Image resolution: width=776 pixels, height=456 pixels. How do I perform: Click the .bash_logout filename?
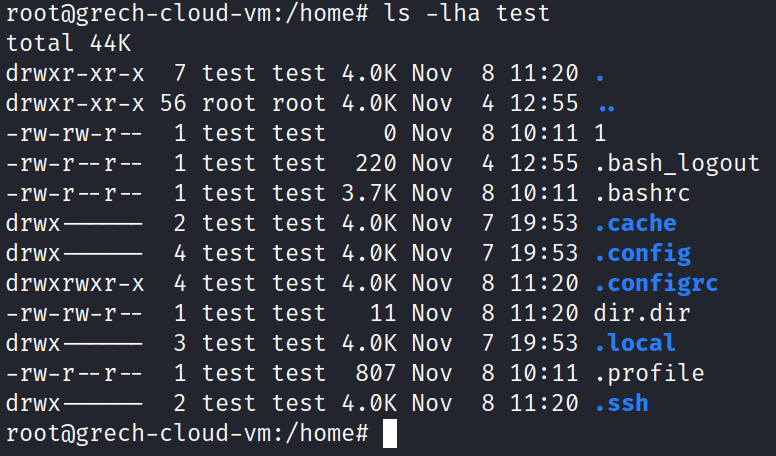point(677,163)
